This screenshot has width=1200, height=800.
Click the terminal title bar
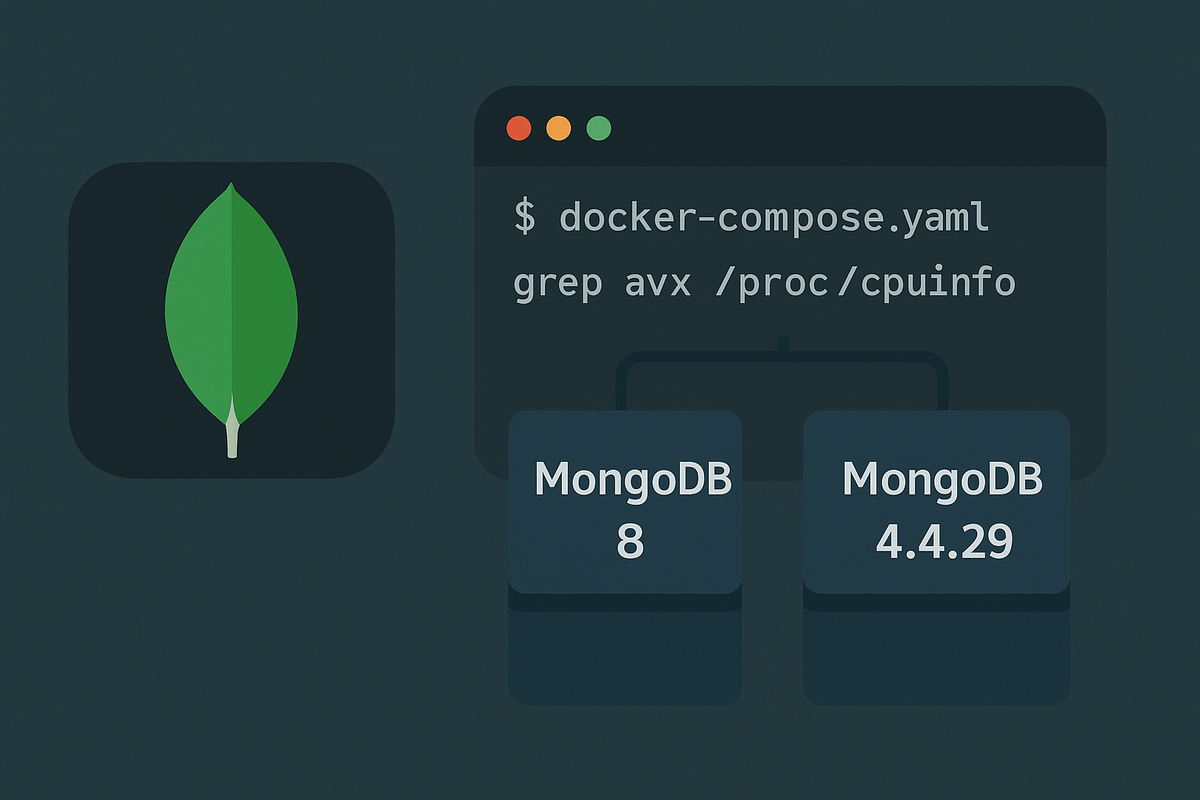(x=850, y=128)
